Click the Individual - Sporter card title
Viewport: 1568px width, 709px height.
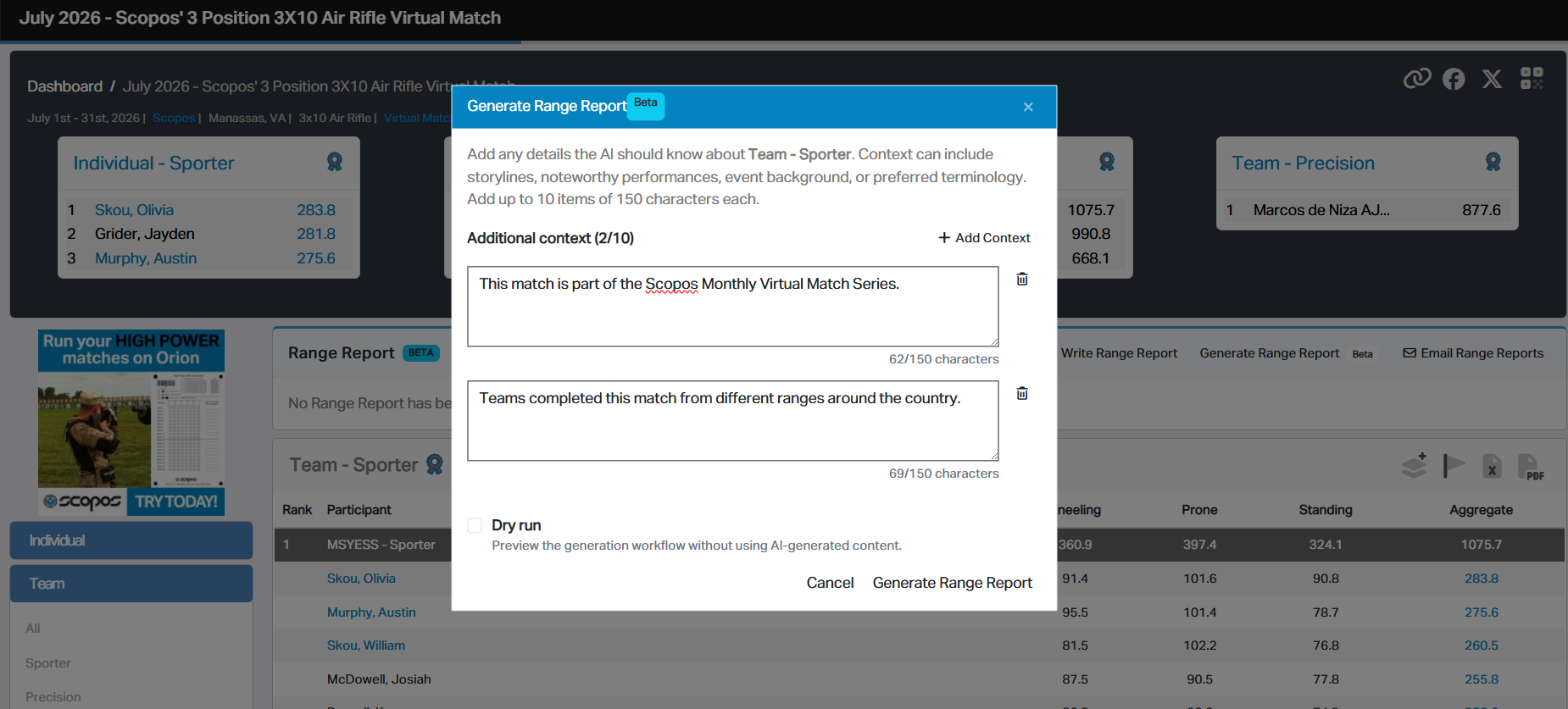[x=153, y=163]
